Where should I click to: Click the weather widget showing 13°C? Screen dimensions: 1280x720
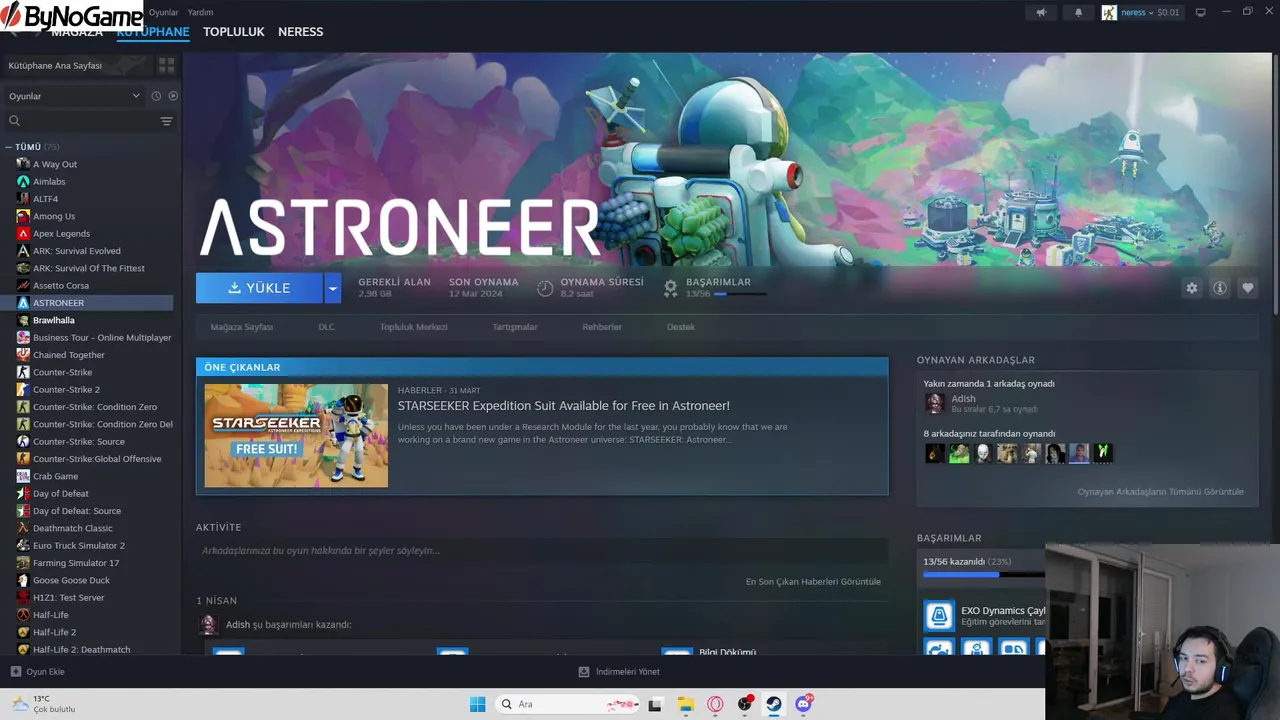tap(44, 704)
